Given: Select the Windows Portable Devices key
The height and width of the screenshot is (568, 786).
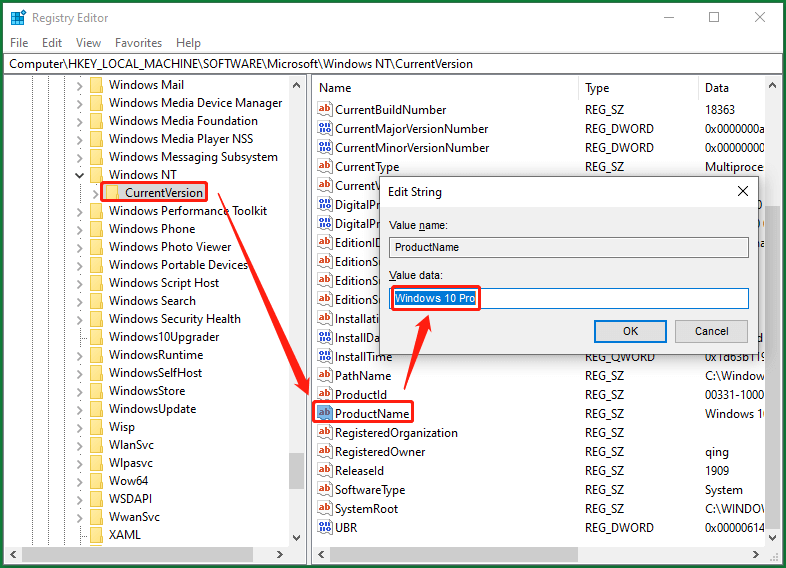Looking at the screenshot, I should 178,265.
